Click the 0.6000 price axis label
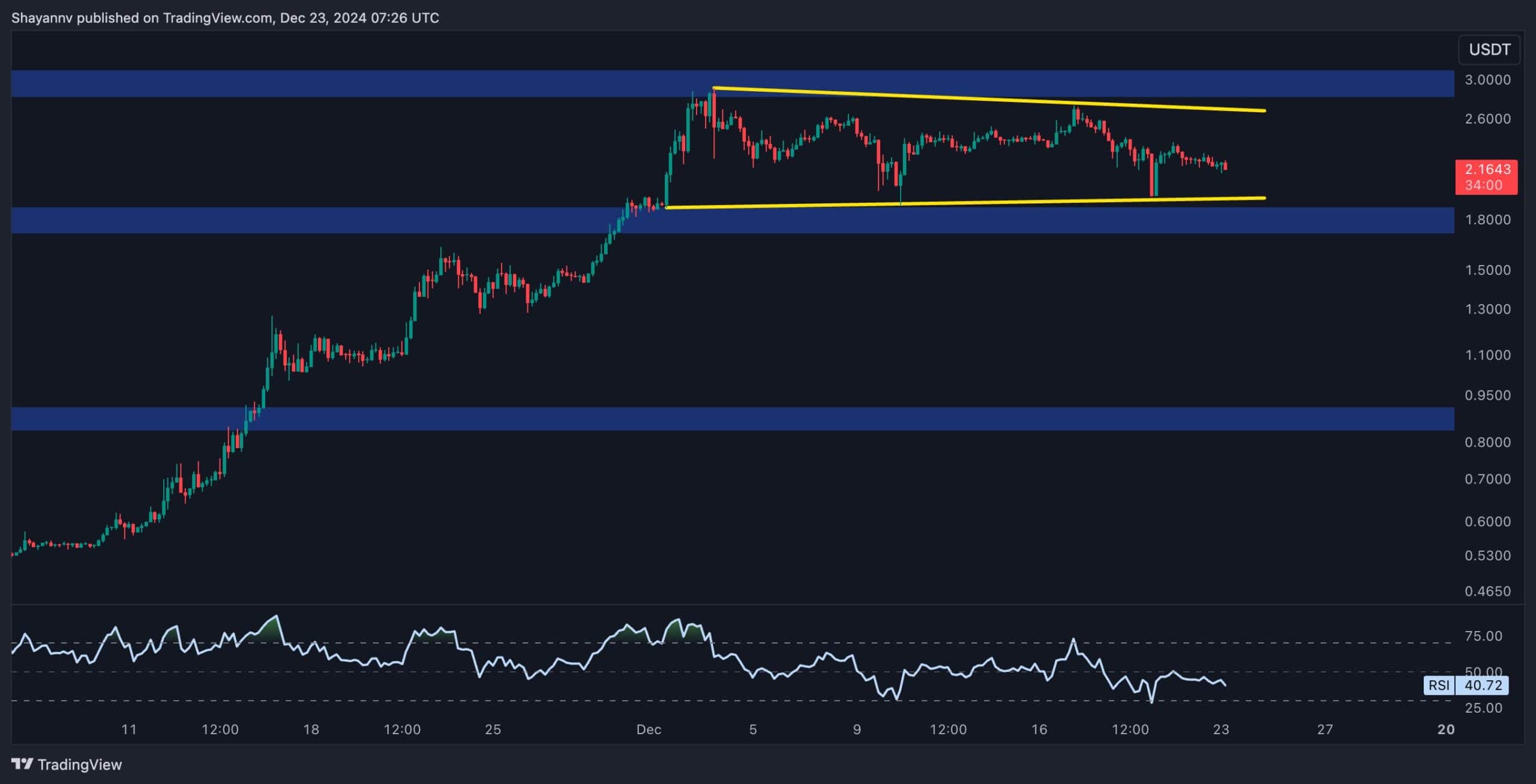 click(1487, 521)
